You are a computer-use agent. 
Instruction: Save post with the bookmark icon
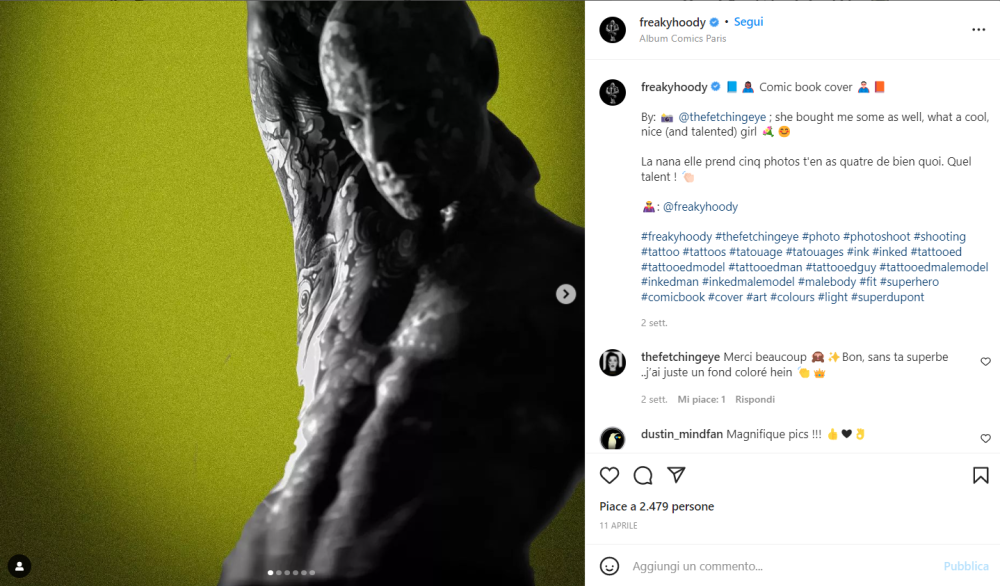pyautogui.click(x=980, y=475)
